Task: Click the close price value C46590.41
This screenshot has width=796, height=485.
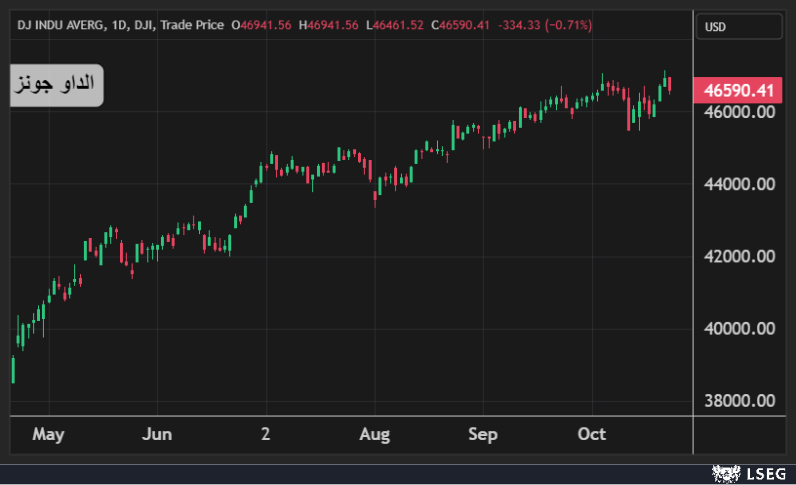Action: tap(460, 25)
